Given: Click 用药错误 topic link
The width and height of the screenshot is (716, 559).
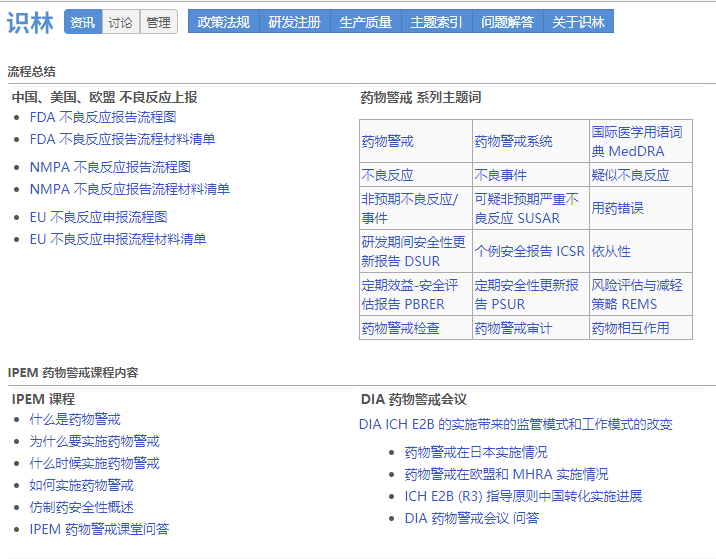Looking at the screenshot, I should point(617,208).
